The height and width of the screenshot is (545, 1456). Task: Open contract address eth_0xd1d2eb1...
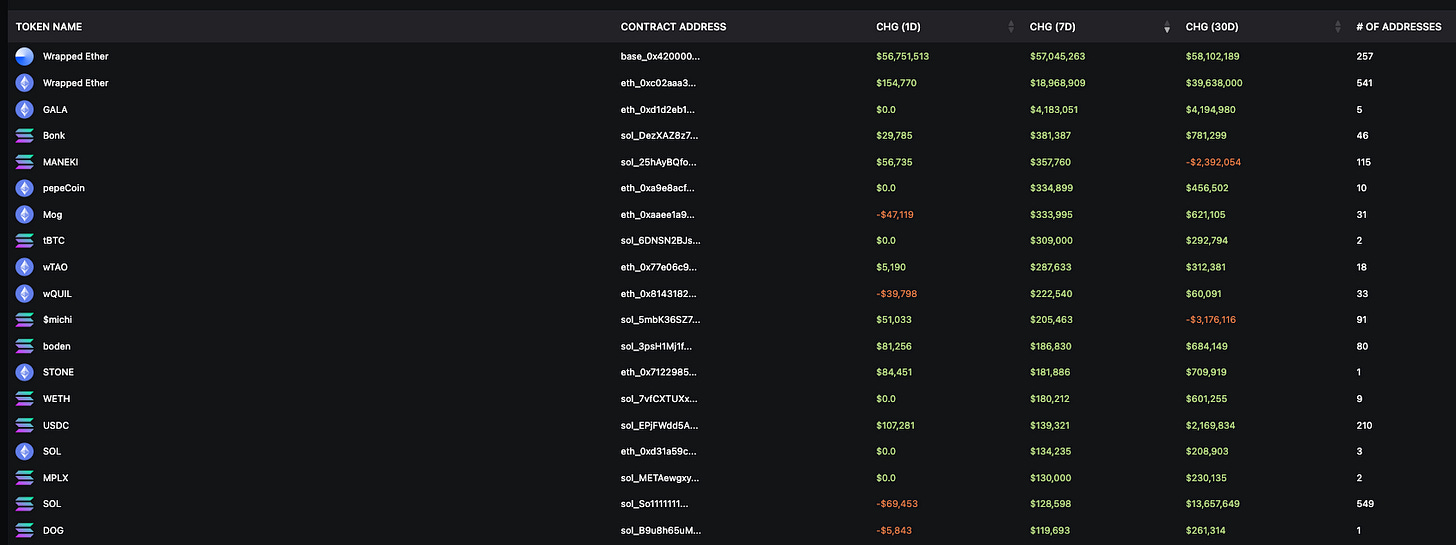click(657, 109)
